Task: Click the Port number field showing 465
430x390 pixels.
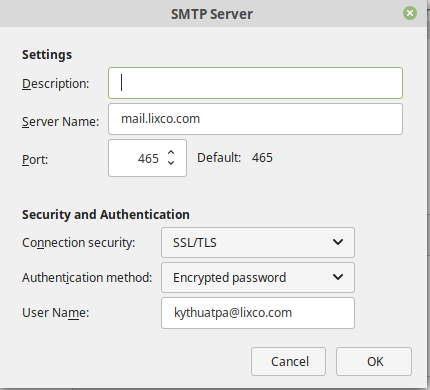Action: click(x=147, y=158)
